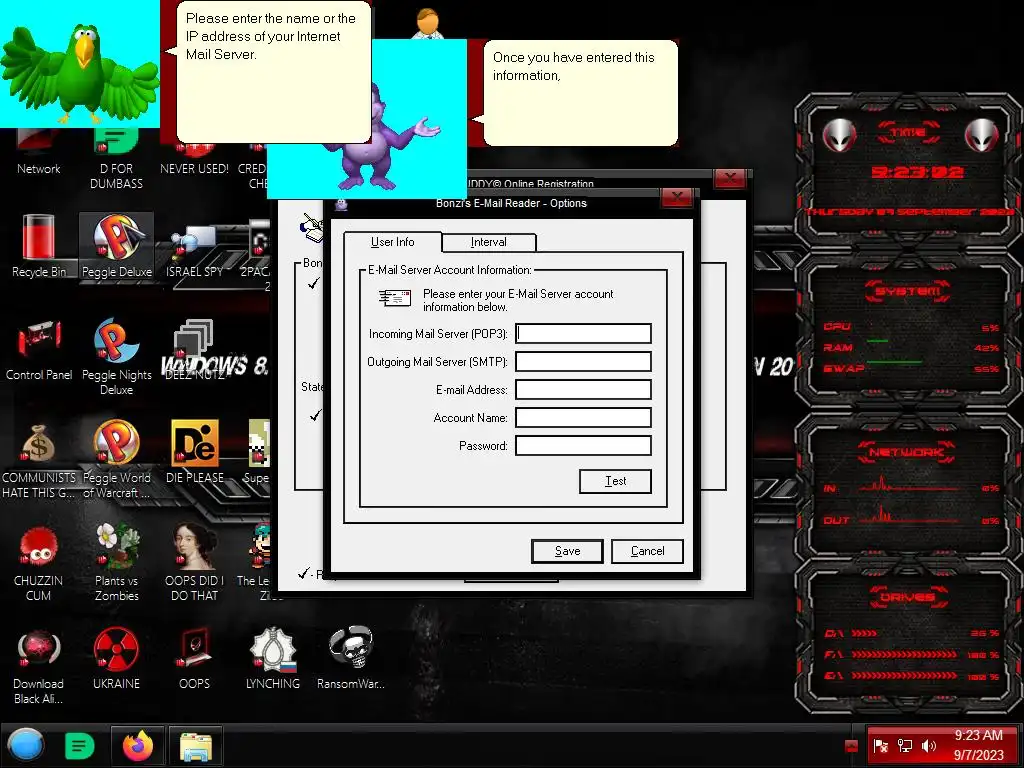The height and width of the screenshot is (768, 1024).
Task: Click the Test button
Action: pos(615,481)
